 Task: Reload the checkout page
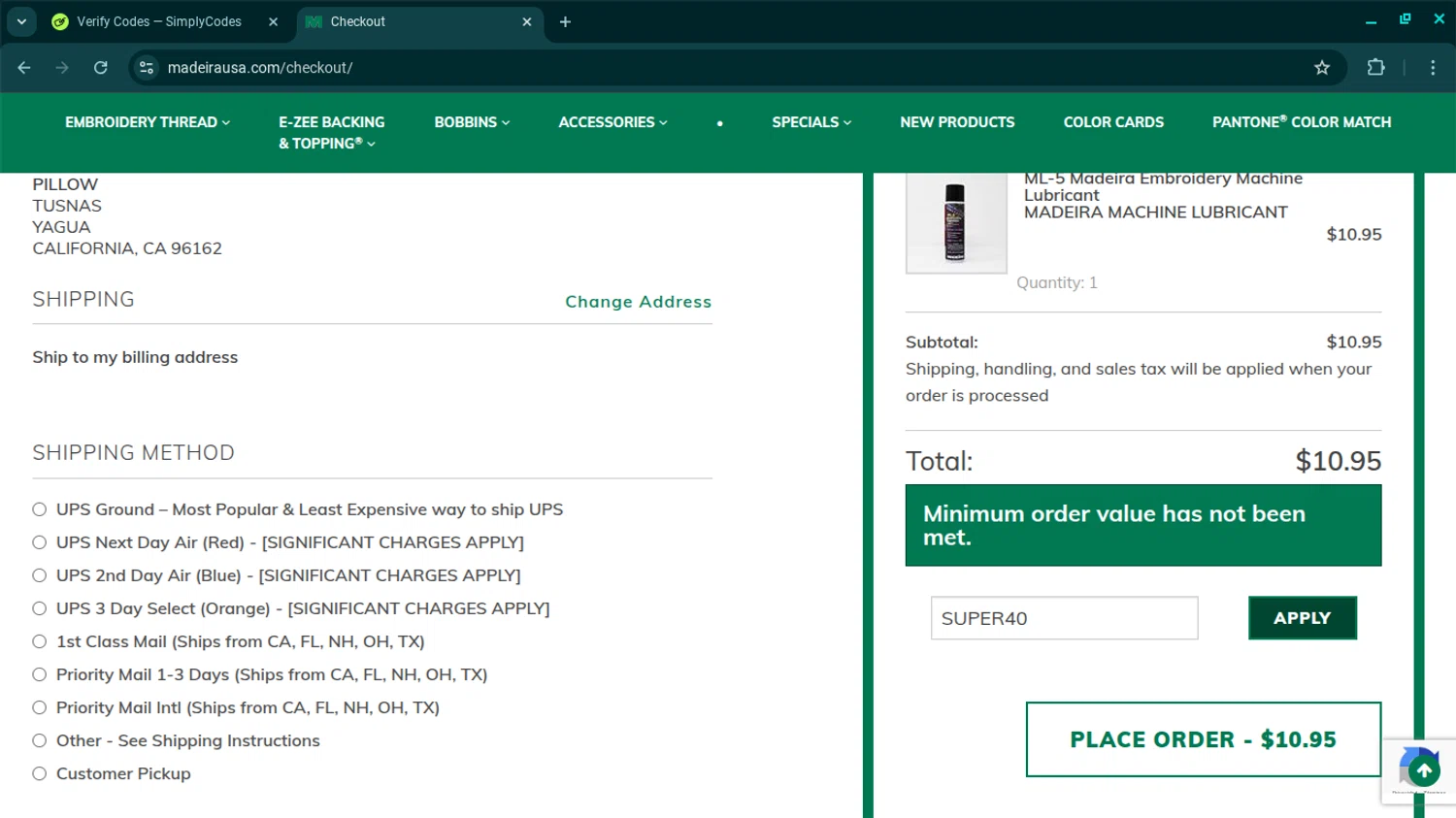pyautogui.click(x=100, y=67)
